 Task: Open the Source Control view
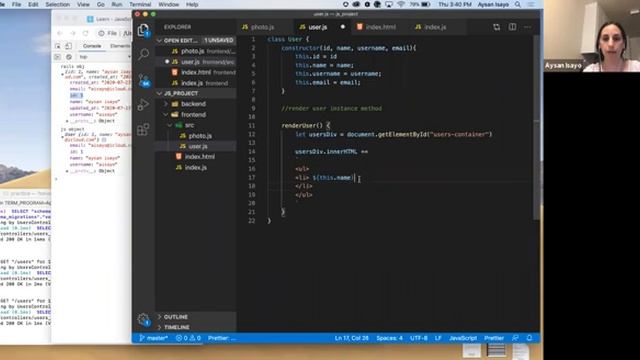pyautogui.click(x=143, y=80)
